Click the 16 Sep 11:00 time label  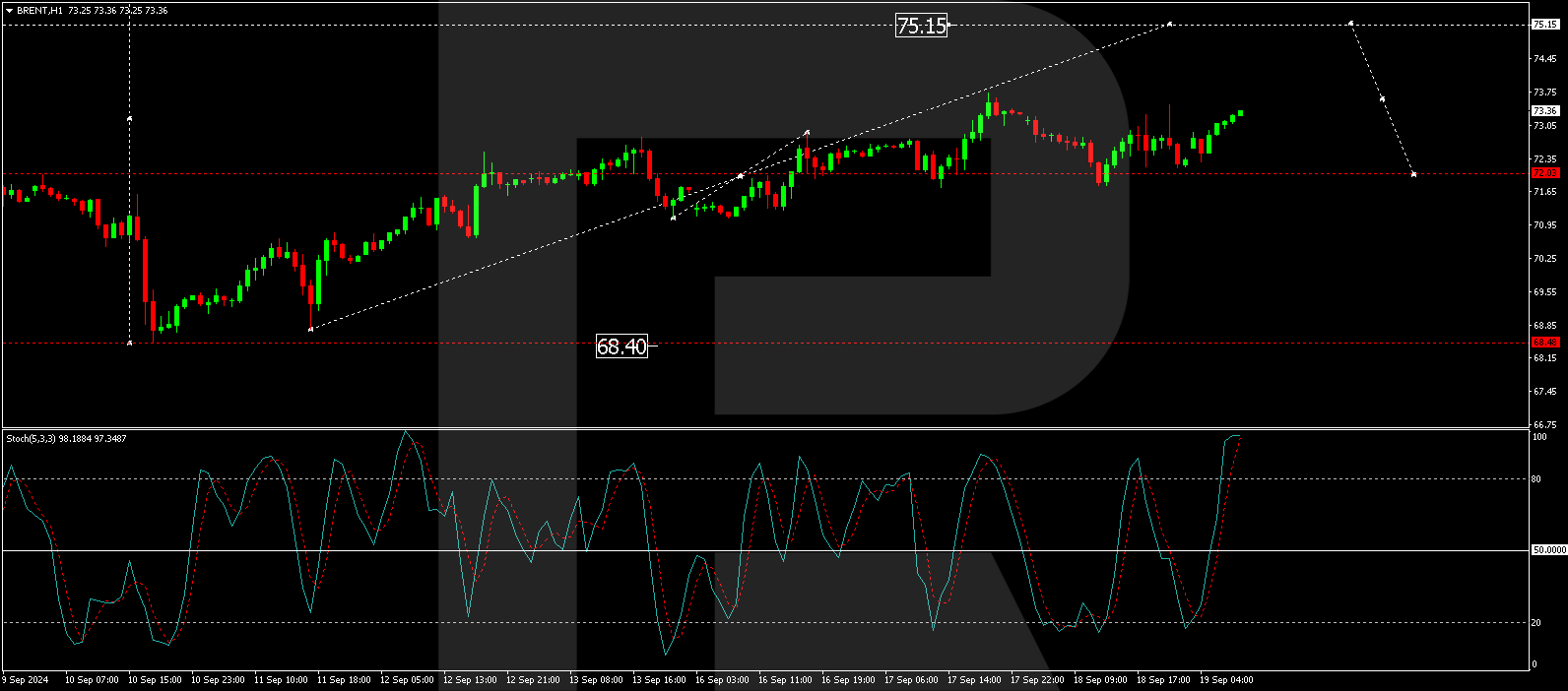click(785, 680)
